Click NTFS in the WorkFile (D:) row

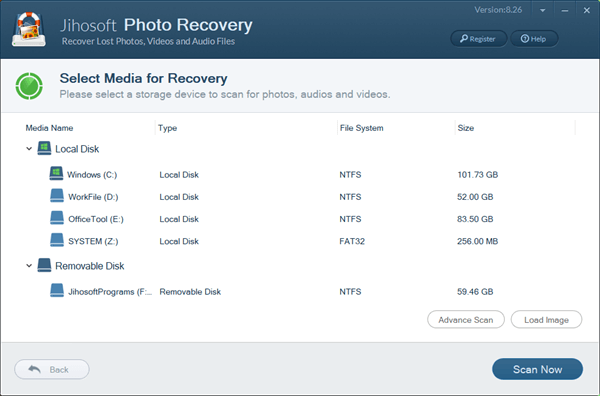(350, 197)
